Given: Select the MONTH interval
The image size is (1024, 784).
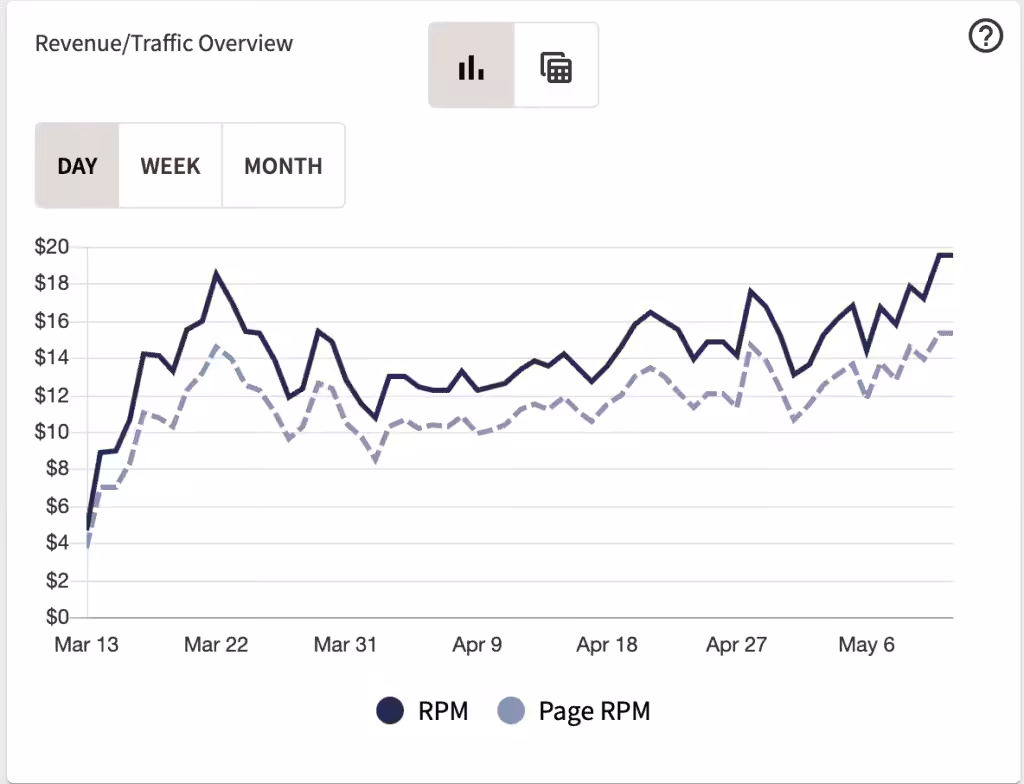Looking at the screenshot, I should click(x=283, y=165).
